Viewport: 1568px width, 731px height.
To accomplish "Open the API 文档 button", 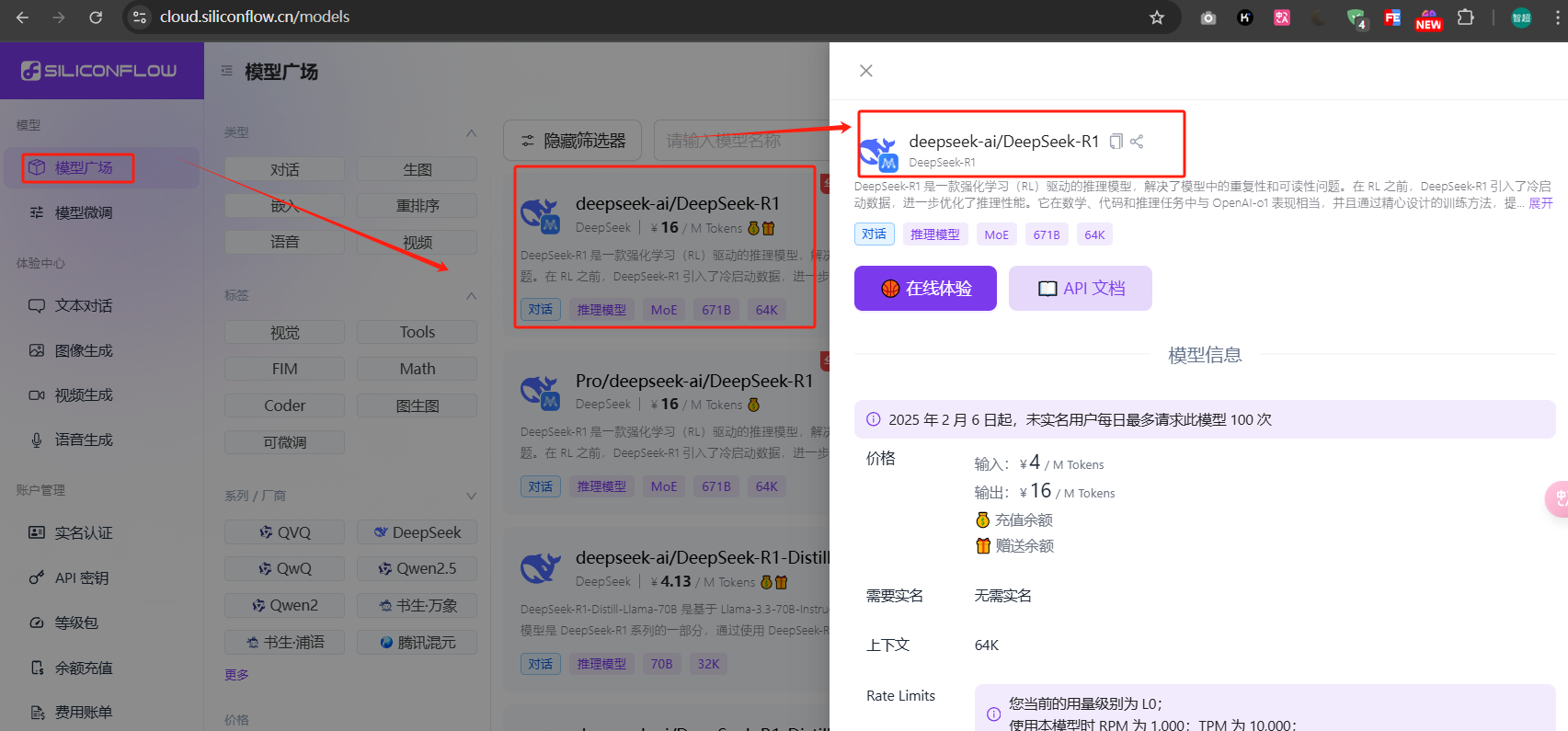I will coord(1081,288).
